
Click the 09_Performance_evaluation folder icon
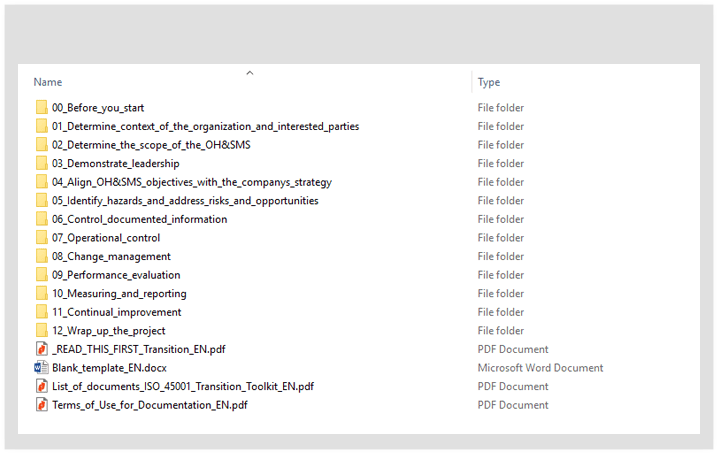point(41,275)
